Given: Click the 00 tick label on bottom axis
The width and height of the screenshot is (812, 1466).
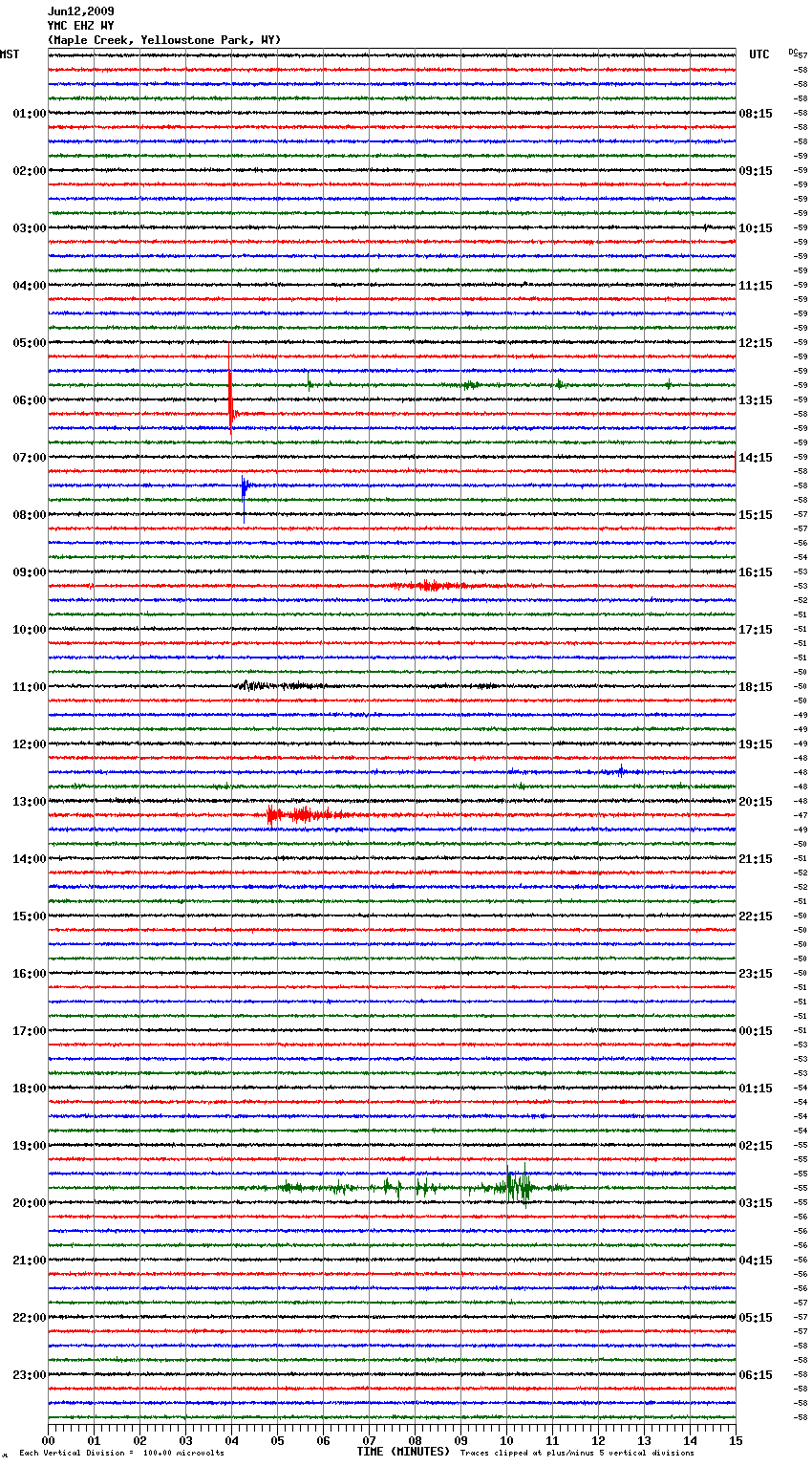Looking at the screenshot, I should tap(49, 1440).
